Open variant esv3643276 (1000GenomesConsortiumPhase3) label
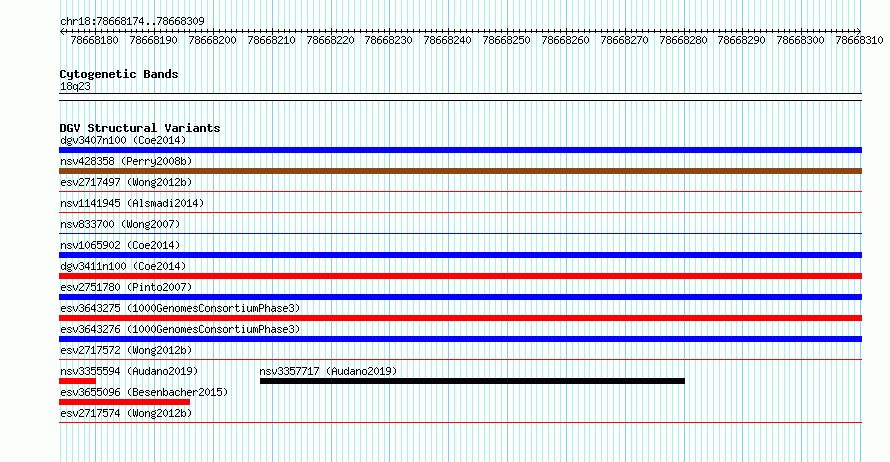This screenshot has height=462, width=890. point(180,329)
